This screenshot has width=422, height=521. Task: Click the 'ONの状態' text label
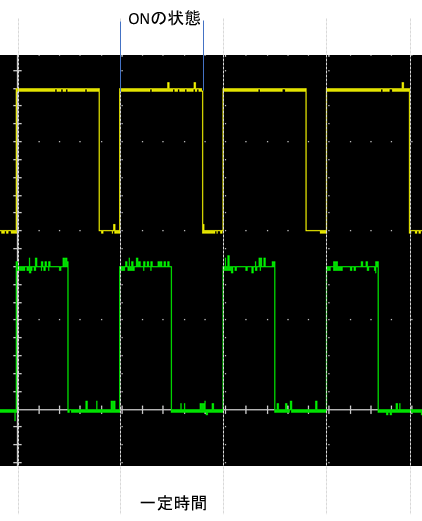pyautogui.click(x=164, y=18)
